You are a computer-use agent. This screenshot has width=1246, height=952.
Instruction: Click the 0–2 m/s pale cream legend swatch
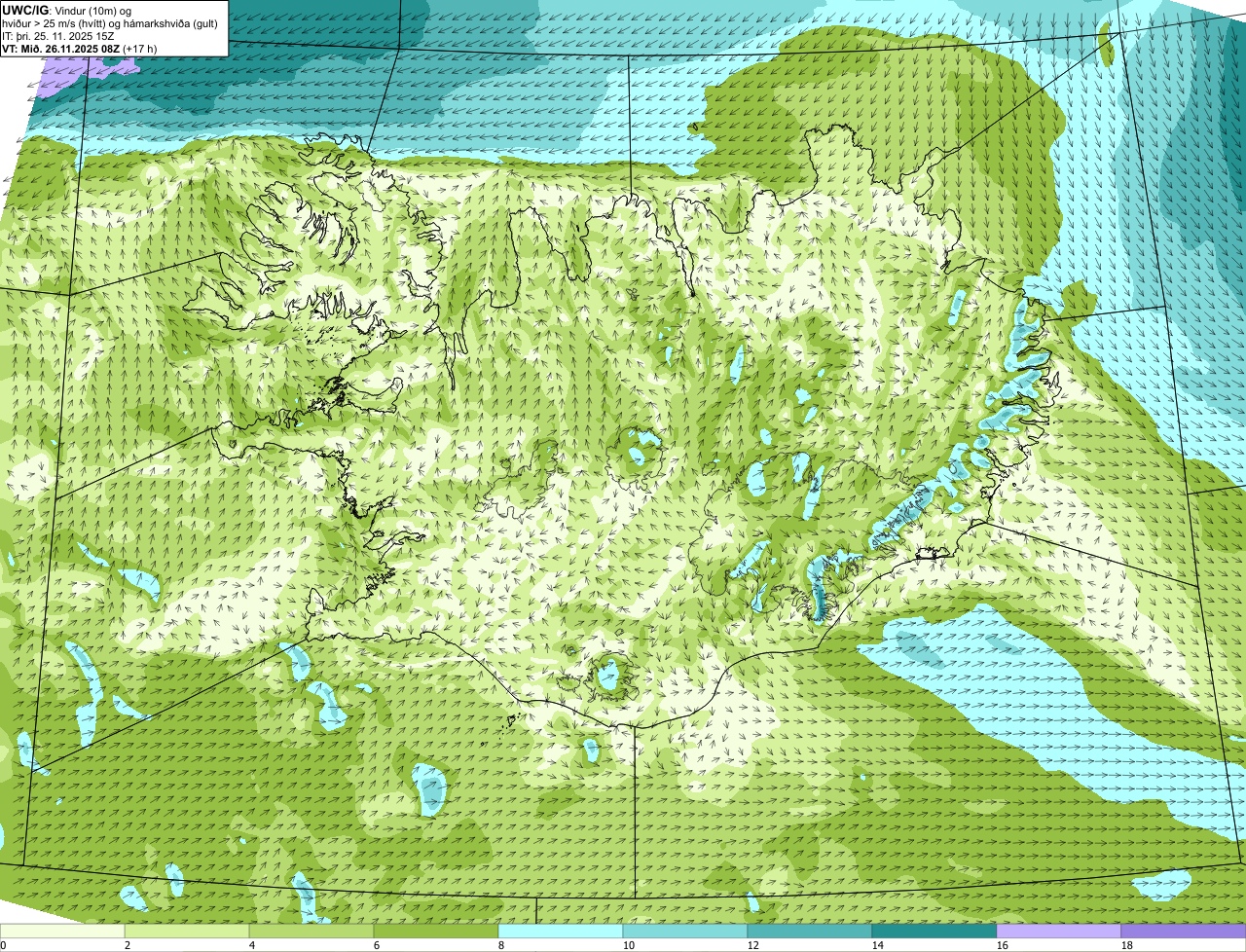pyautogui.click(x=62, y=931)
